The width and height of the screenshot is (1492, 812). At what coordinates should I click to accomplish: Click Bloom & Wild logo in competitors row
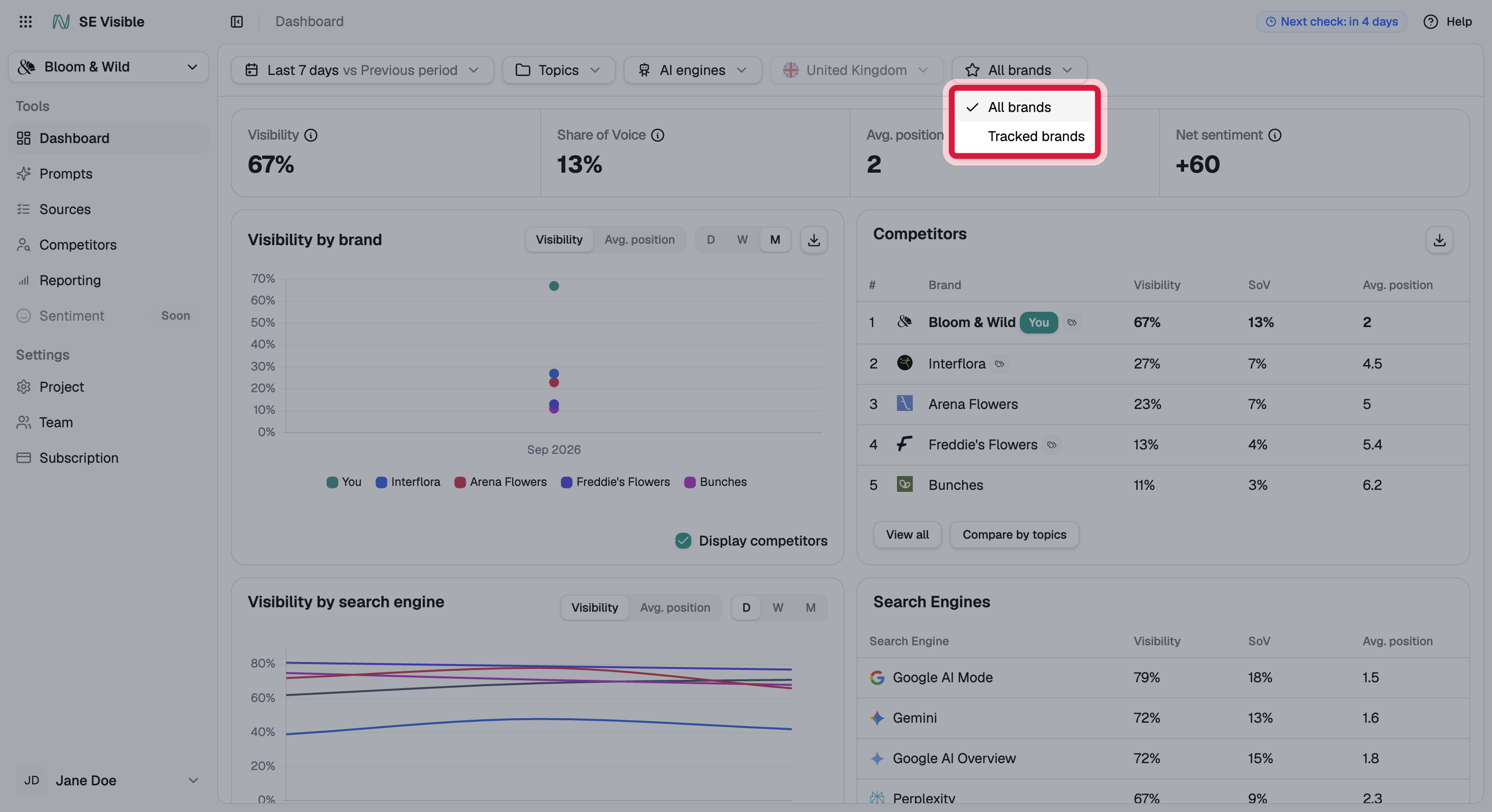tap(905, 322)
